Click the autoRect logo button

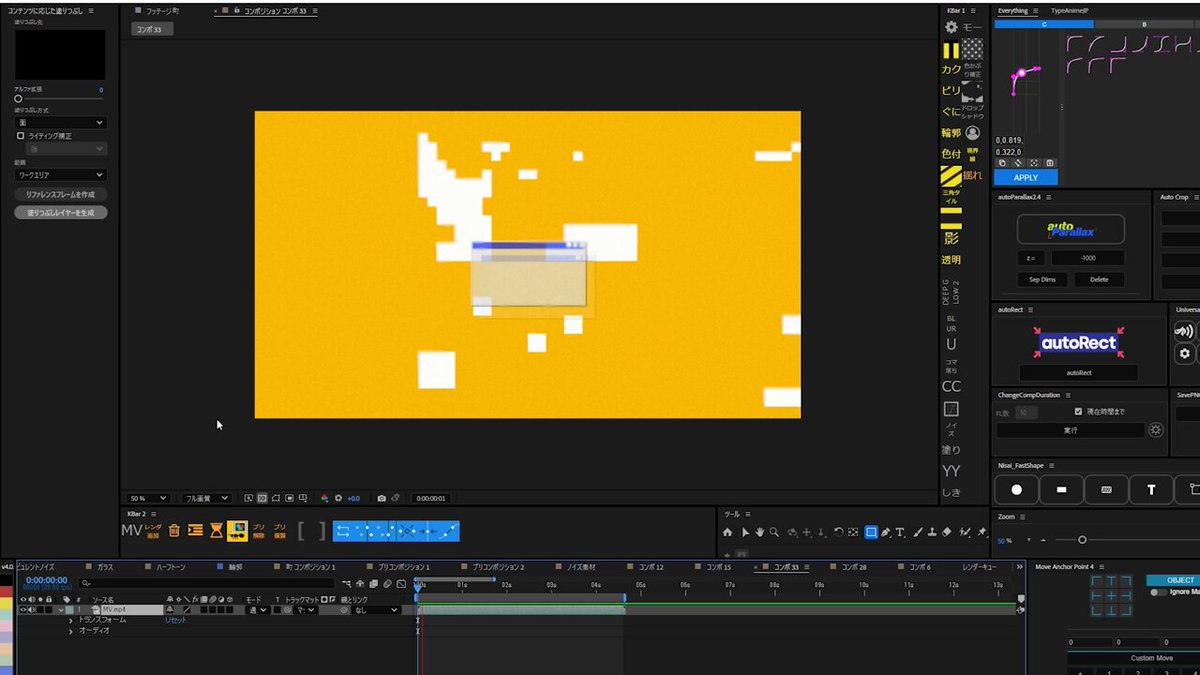coord(1078,343)
